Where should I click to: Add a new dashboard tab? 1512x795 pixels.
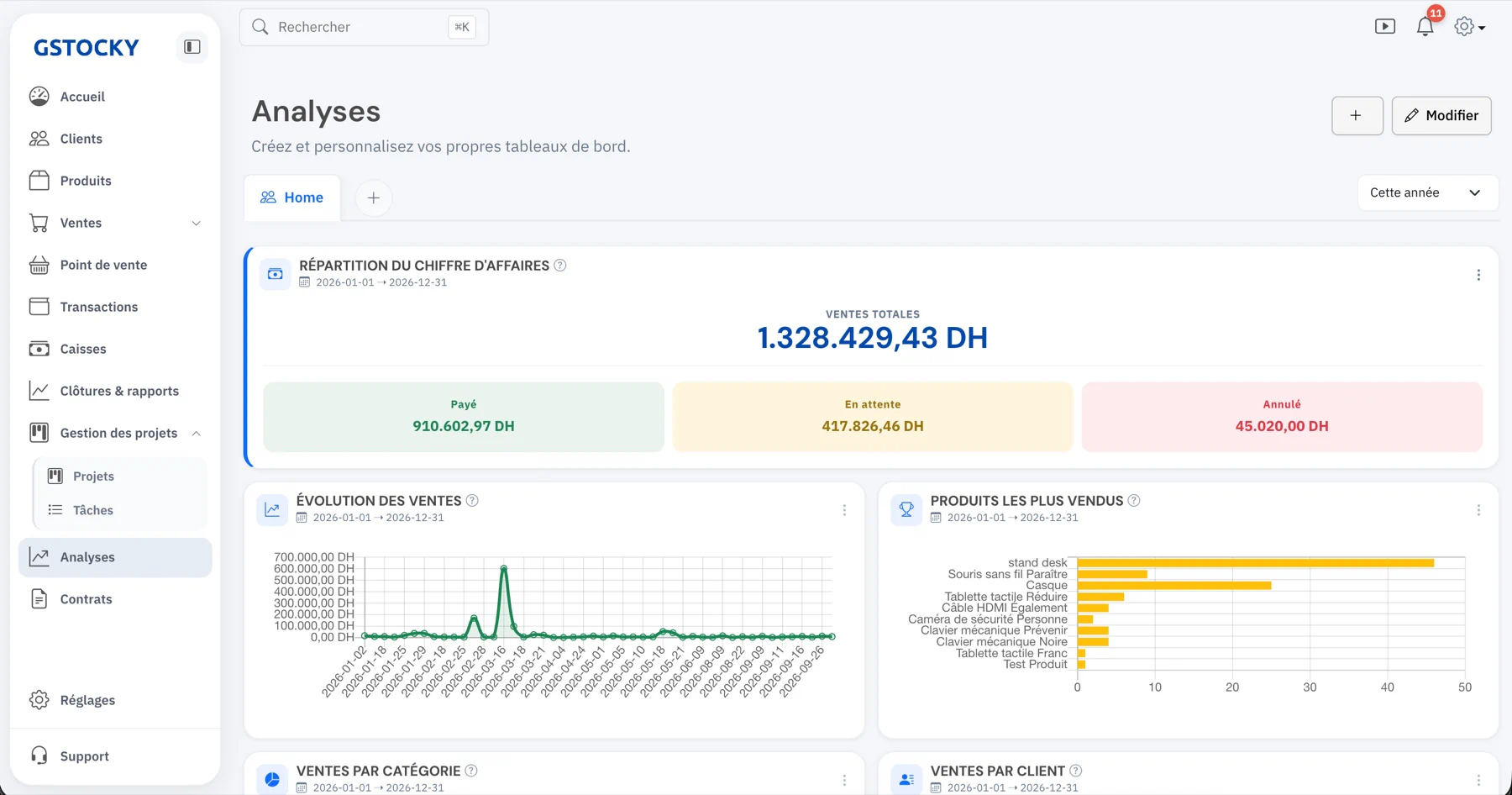pyautogui.click(x=374, y=197)
